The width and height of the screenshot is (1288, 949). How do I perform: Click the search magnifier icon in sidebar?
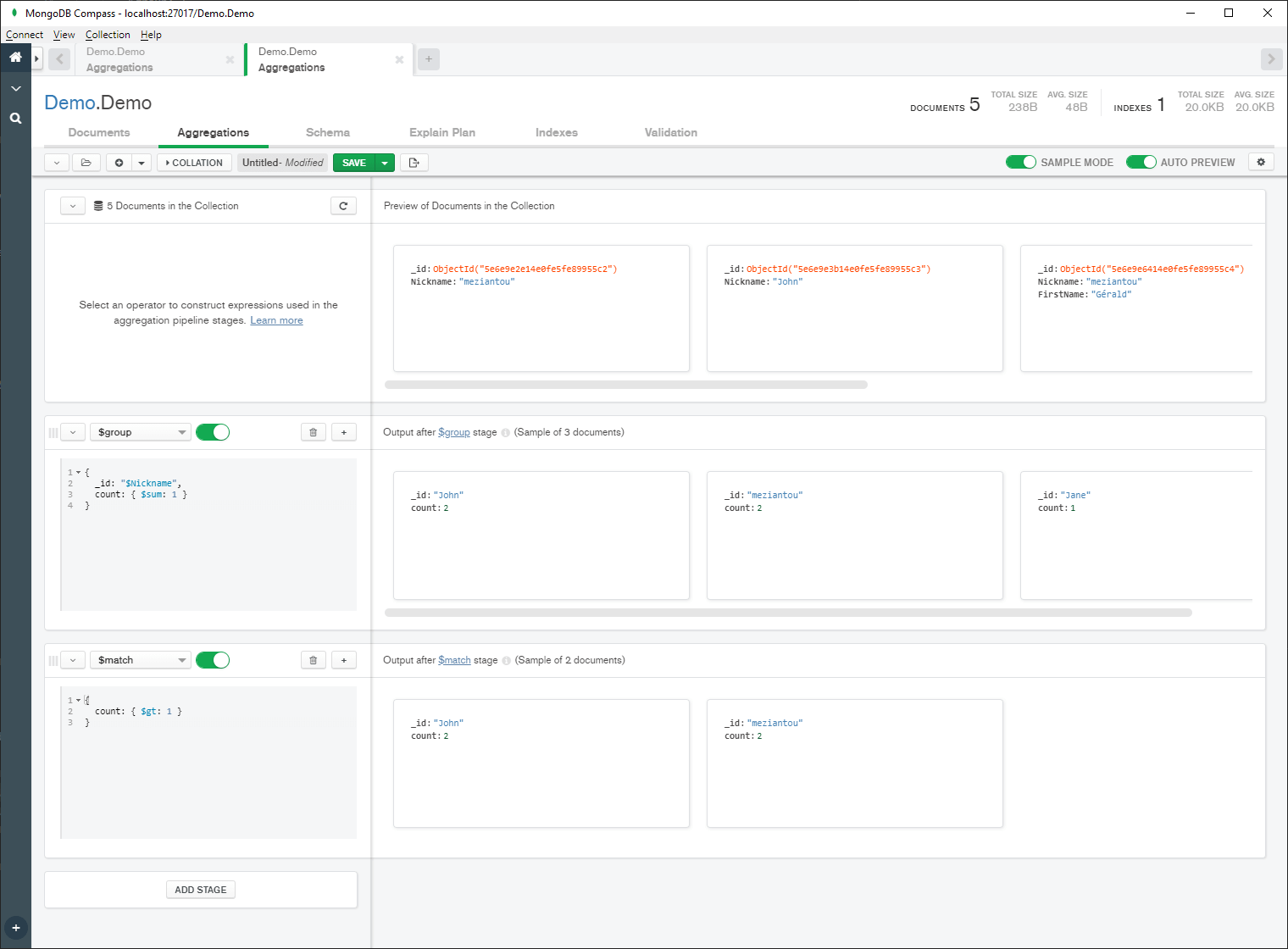15,119
